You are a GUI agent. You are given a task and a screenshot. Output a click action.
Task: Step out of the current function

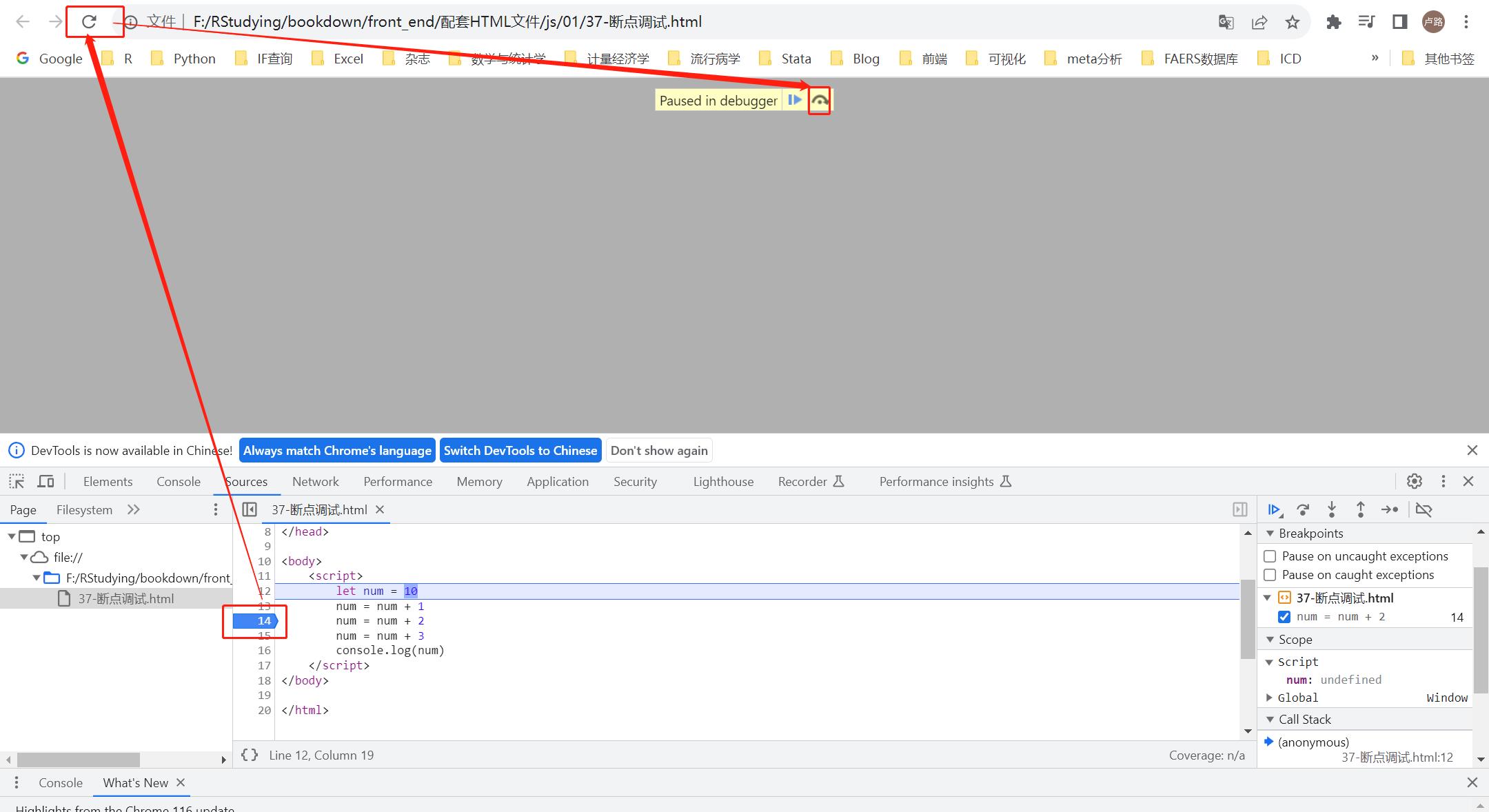tap(1361, 509)
